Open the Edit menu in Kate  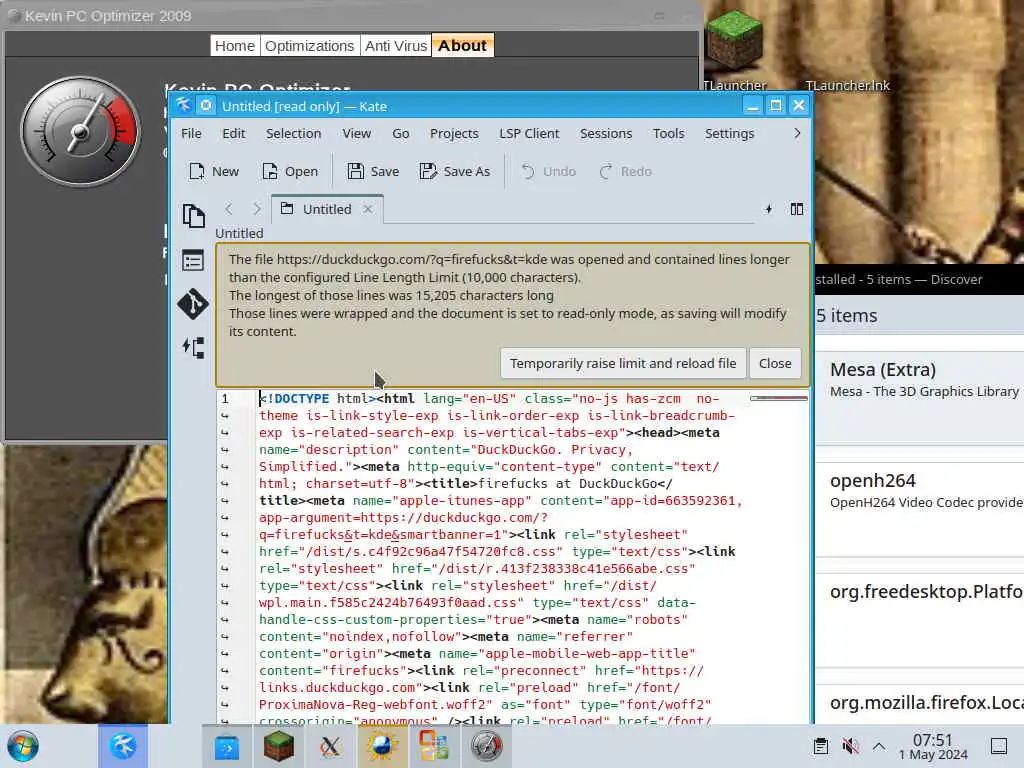pos(234,133)
